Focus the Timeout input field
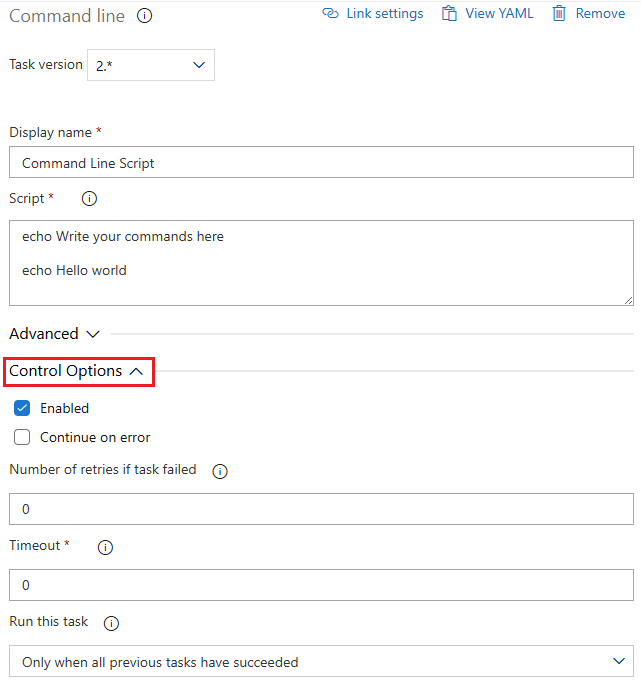The height and width of the screenshot is (692, 641). coord(321,585)
